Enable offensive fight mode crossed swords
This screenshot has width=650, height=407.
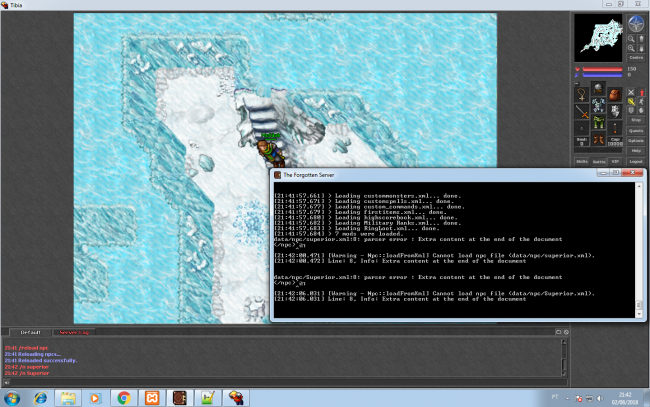[x=631, y=92]
